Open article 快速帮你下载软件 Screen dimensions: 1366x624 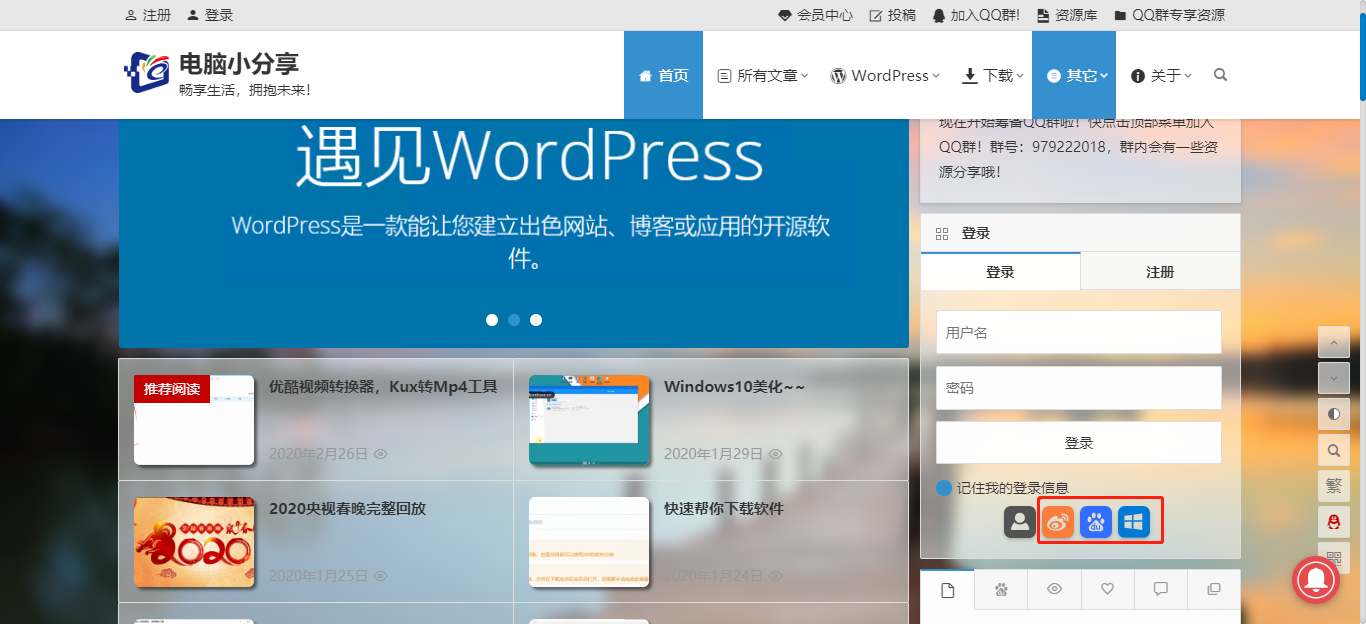coord(724,508)
